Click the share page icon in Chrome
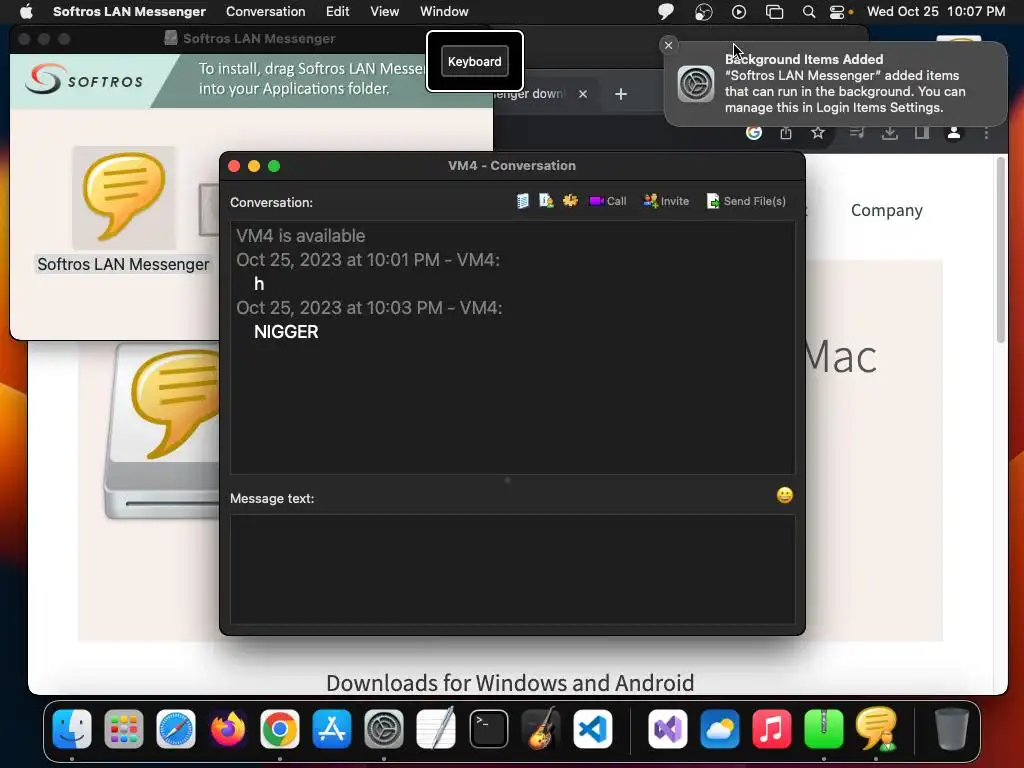1024x768 pixels. (786, 133)
